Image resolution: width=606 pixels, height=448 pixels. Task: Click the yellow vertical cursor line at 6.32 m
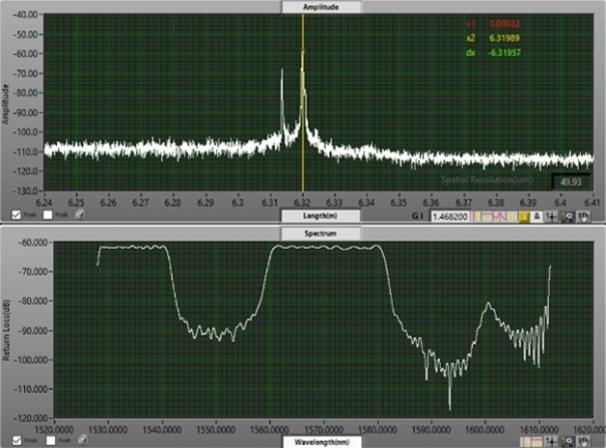click(x=303, y=100)
